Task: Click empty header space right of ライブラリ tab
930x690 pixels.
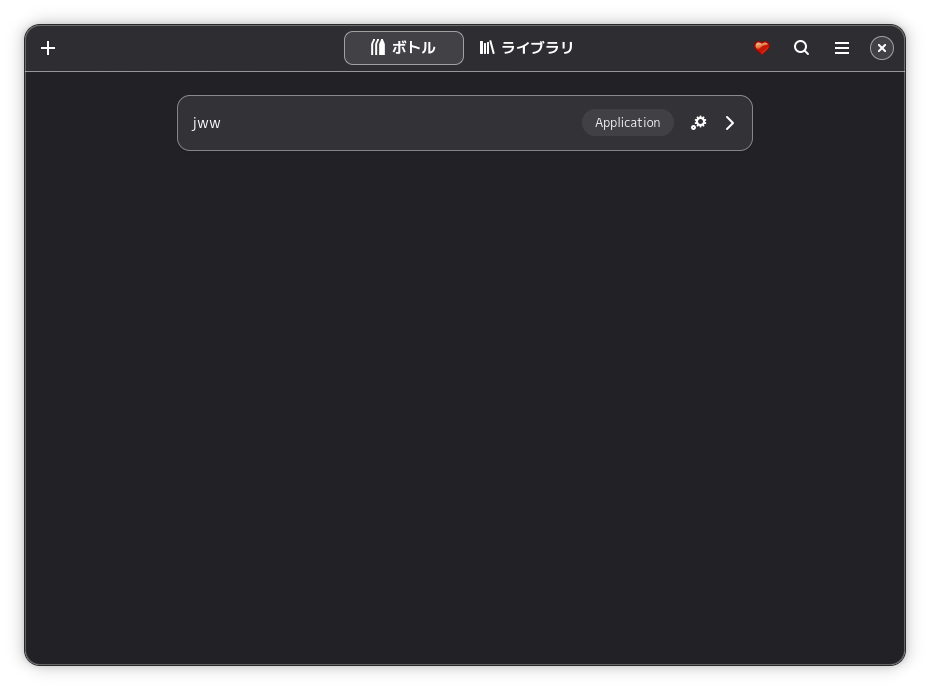Action: pyautogui.click(x=660, y=48)
